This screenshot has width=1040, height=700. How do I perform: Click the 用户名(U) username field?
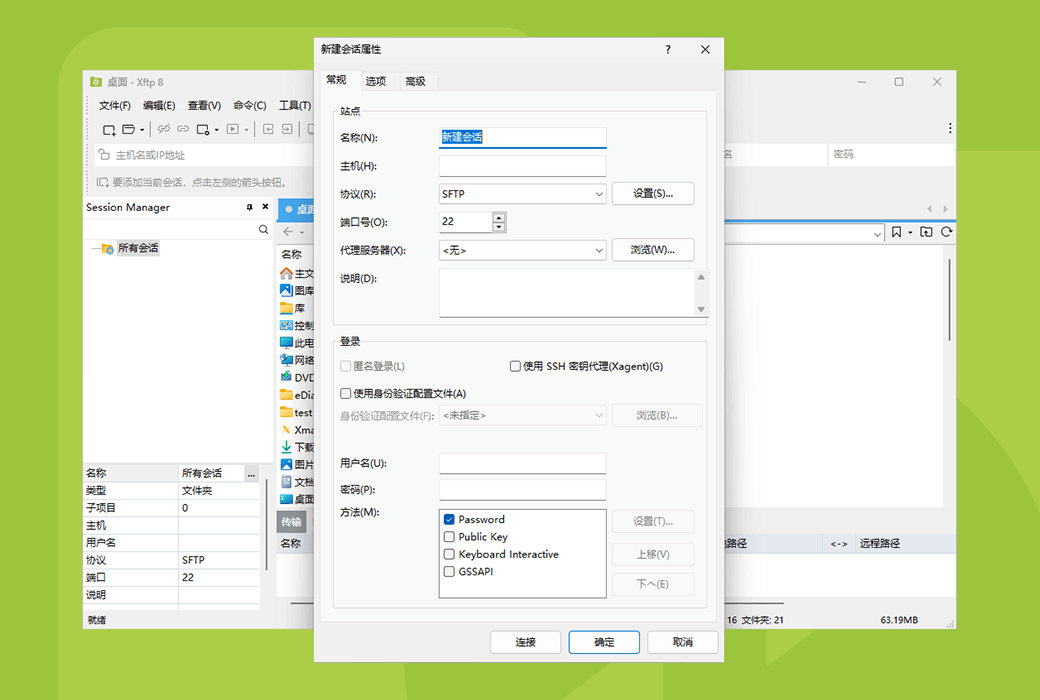(523, 463)
